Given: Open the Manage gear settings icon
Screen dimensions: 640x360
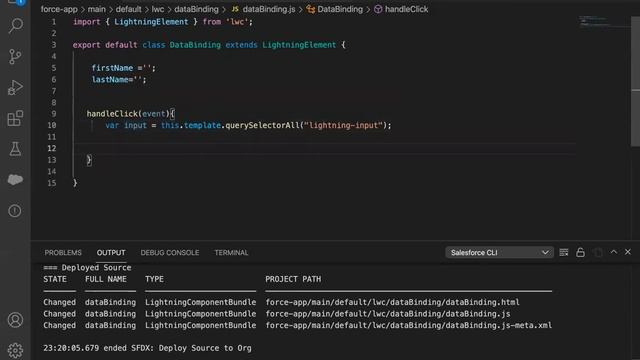Looking at the screenshot, I should (x=15, y=350).
